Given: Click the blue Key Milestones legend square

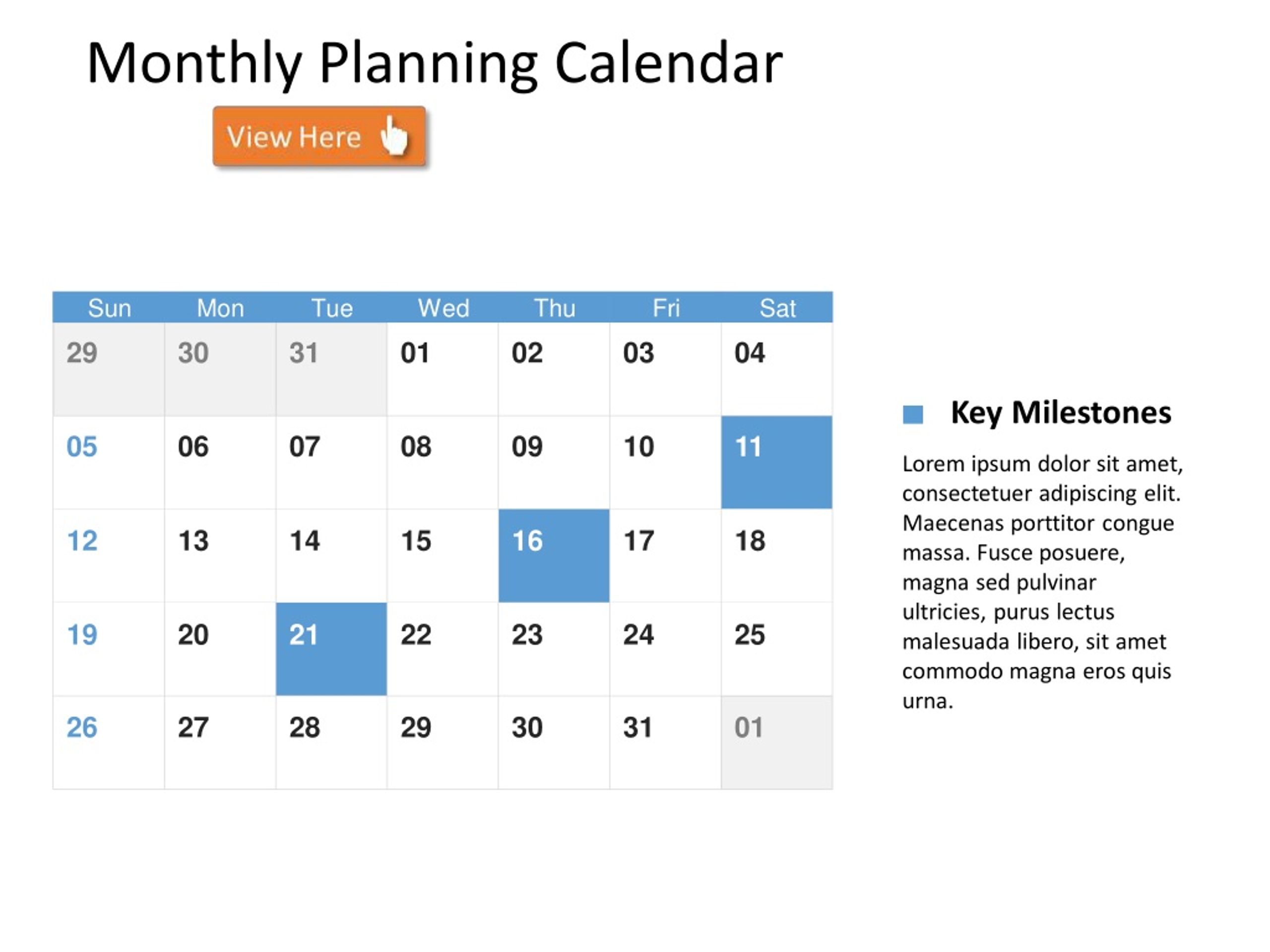Looking at the screenshot, I should (913, 415).
